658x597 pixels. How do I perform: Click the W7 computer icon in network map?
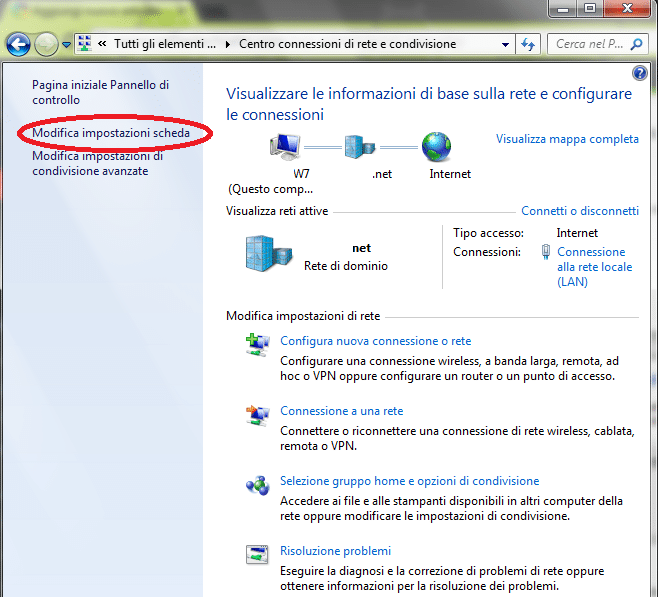(285, 147)
